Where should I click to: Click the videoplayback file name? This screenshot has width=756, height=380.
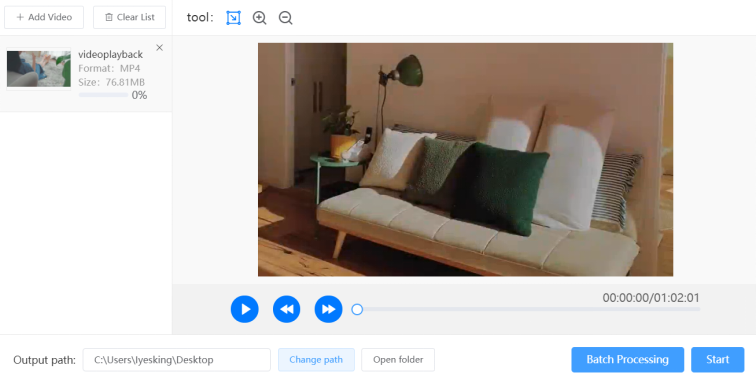110,54
